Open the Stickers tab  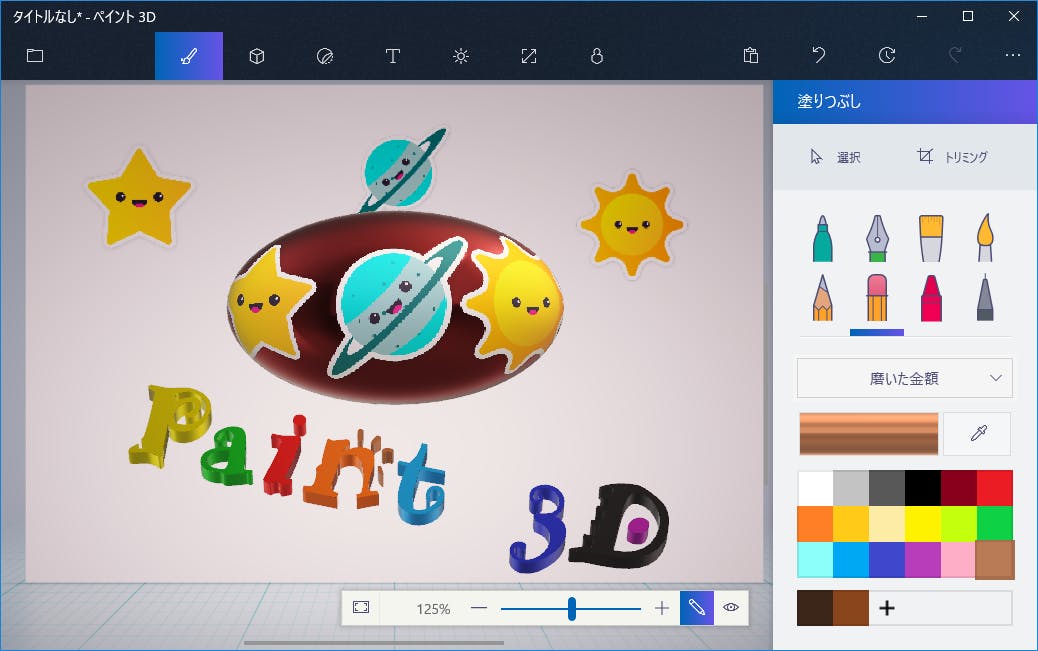tap(325, 56)
